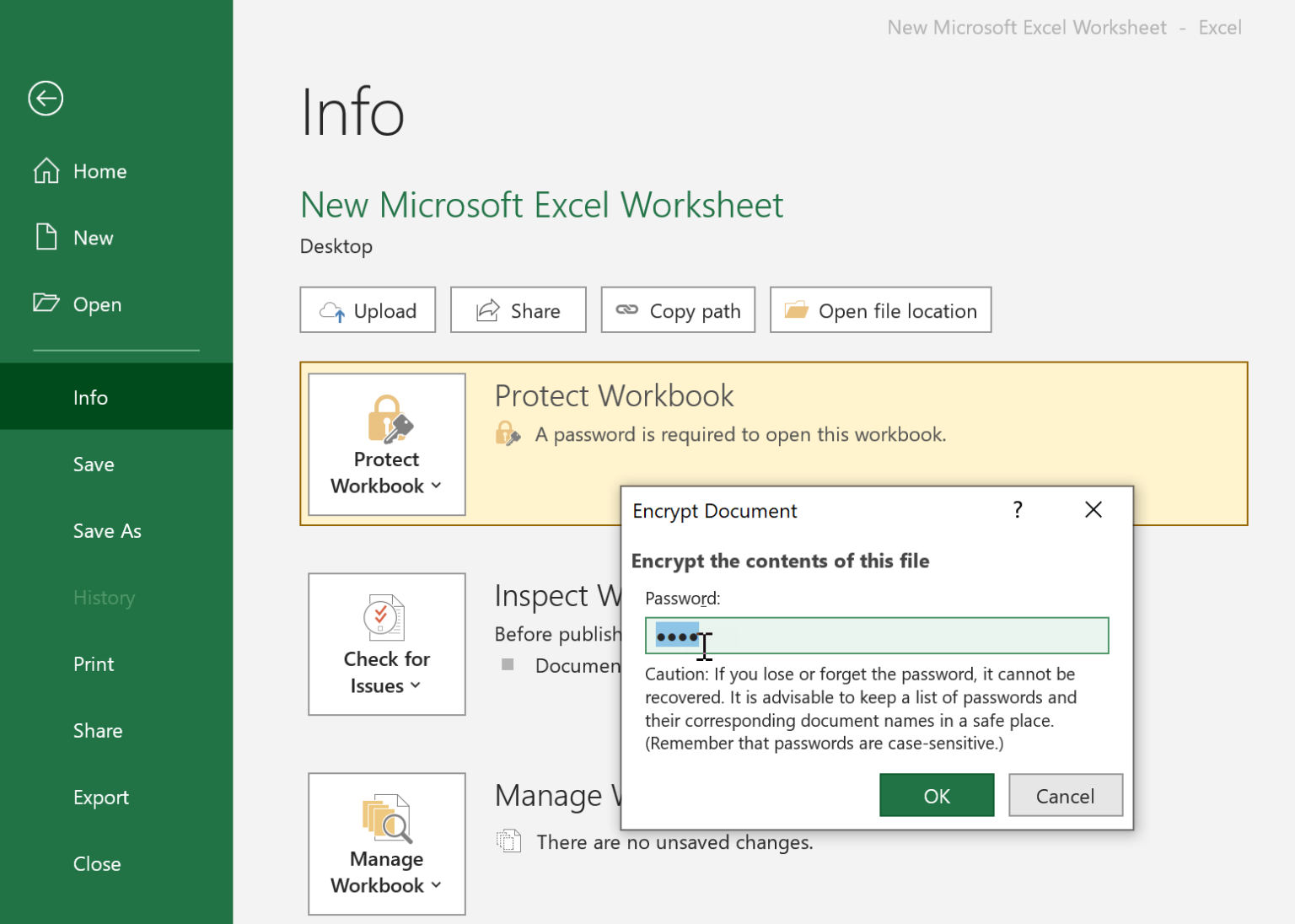Image resolution: width=1295 pixels, height=924 pixels.
Task: Click the Upload button
Action: (x=368, y=310)
